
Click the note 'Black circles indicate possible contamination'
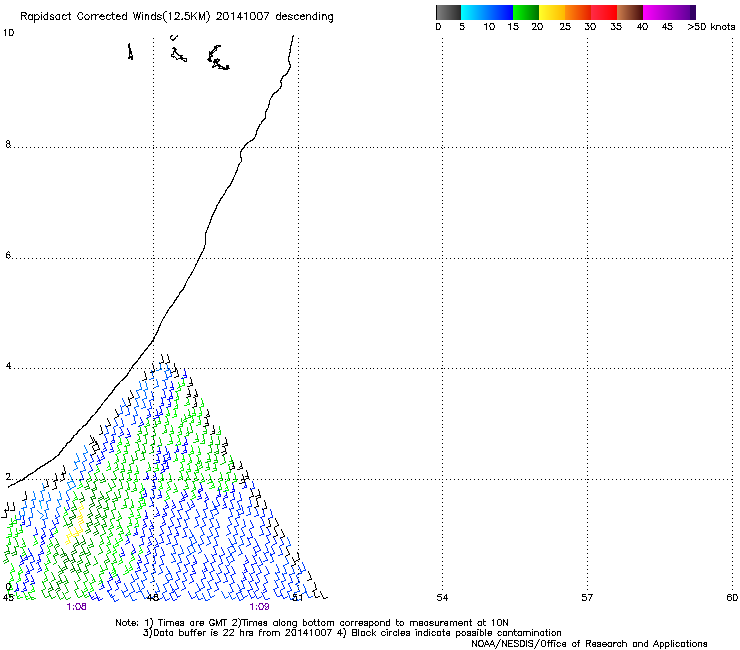pyautogui.click(x=456, y=633)
